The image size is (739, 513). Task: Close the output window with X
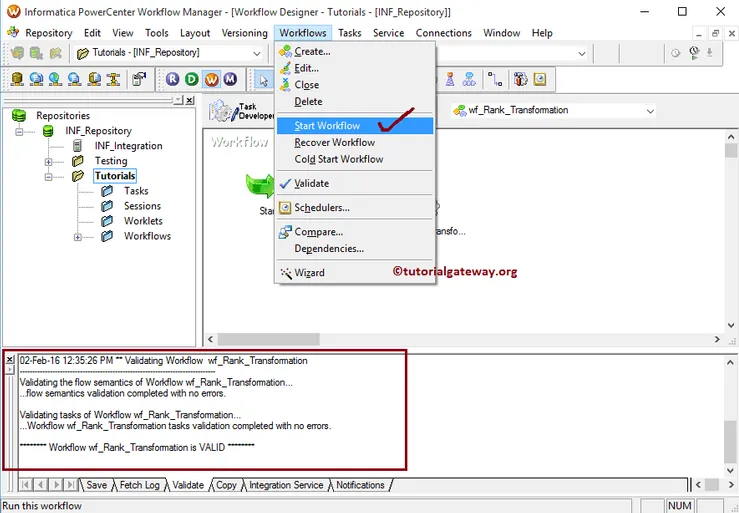coord(9,360)
